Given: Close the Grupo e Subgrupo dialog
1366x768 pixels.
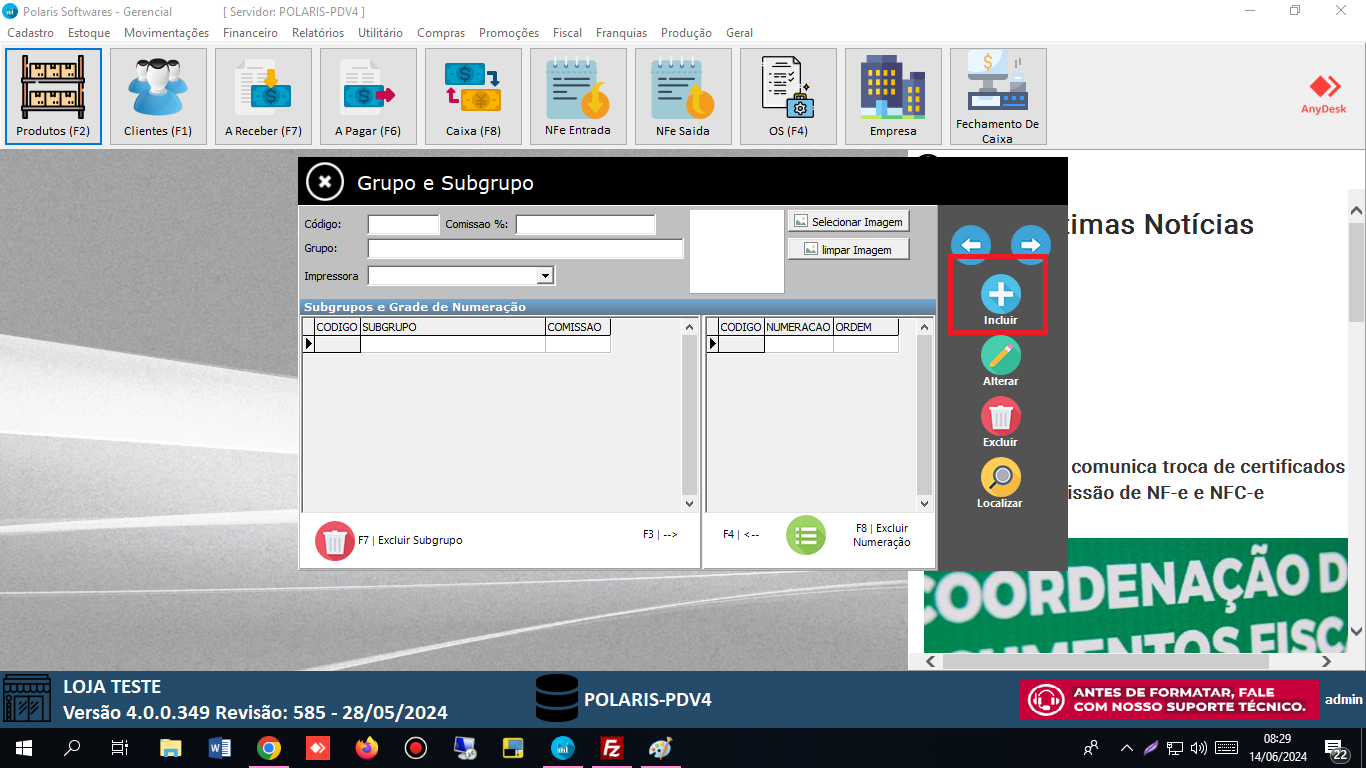Looking at the screenshot, I should coord(324,183).
